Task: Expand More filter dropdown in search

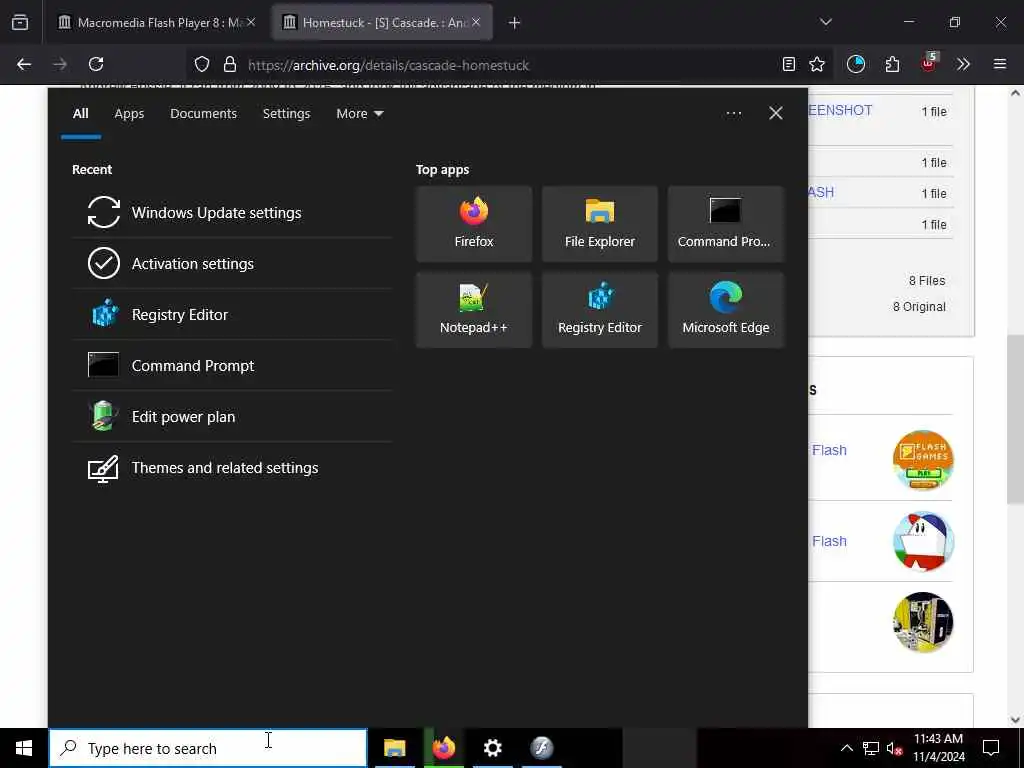Action: tap(359, 114)
